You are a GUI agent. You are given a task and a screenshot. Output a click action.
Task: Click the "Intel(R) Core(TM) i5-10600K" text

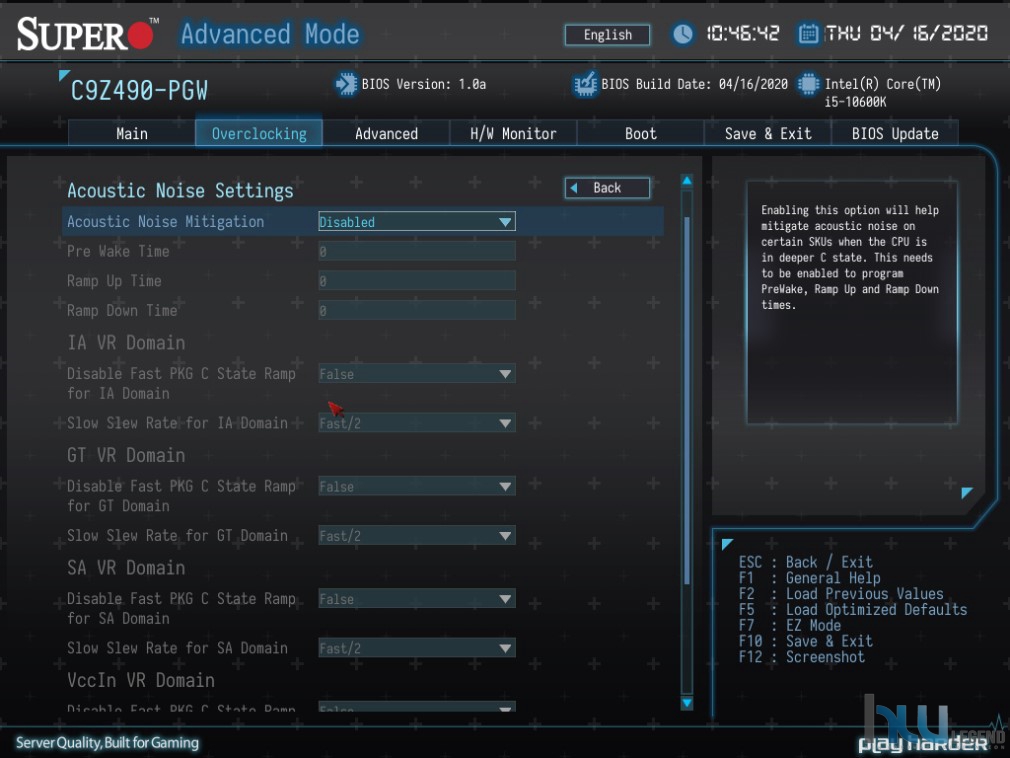click(882, 93)
